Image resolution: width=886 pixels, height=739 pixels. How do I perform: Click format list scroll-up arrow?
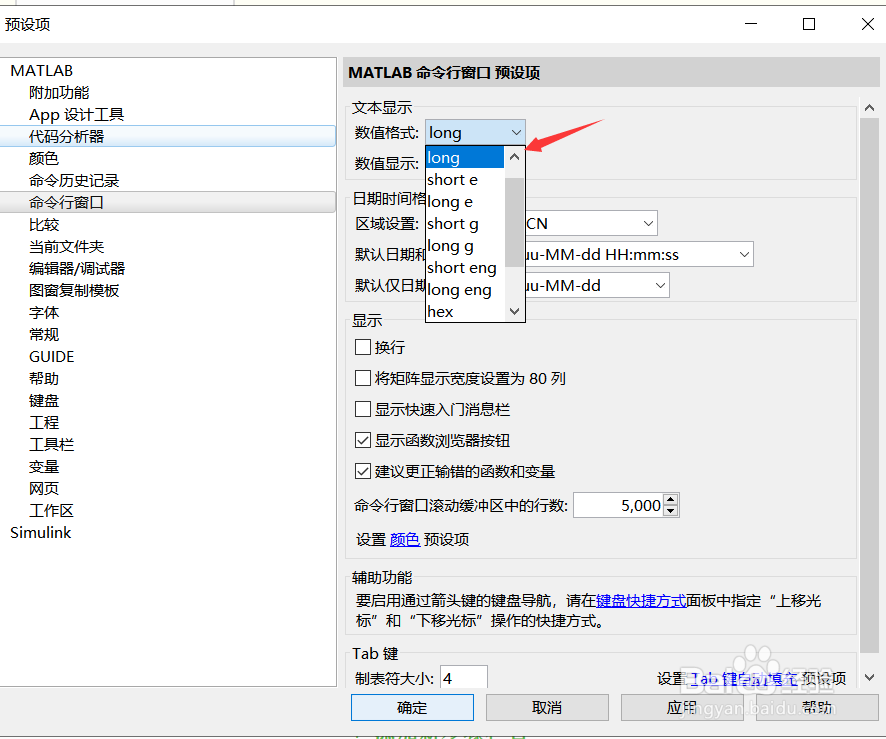pyautogui.click(x=514, y=157)
